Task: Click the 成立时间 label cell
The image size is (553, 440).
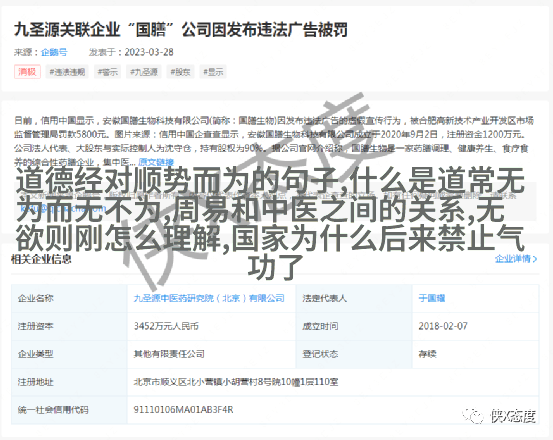Action: (354, 326)
